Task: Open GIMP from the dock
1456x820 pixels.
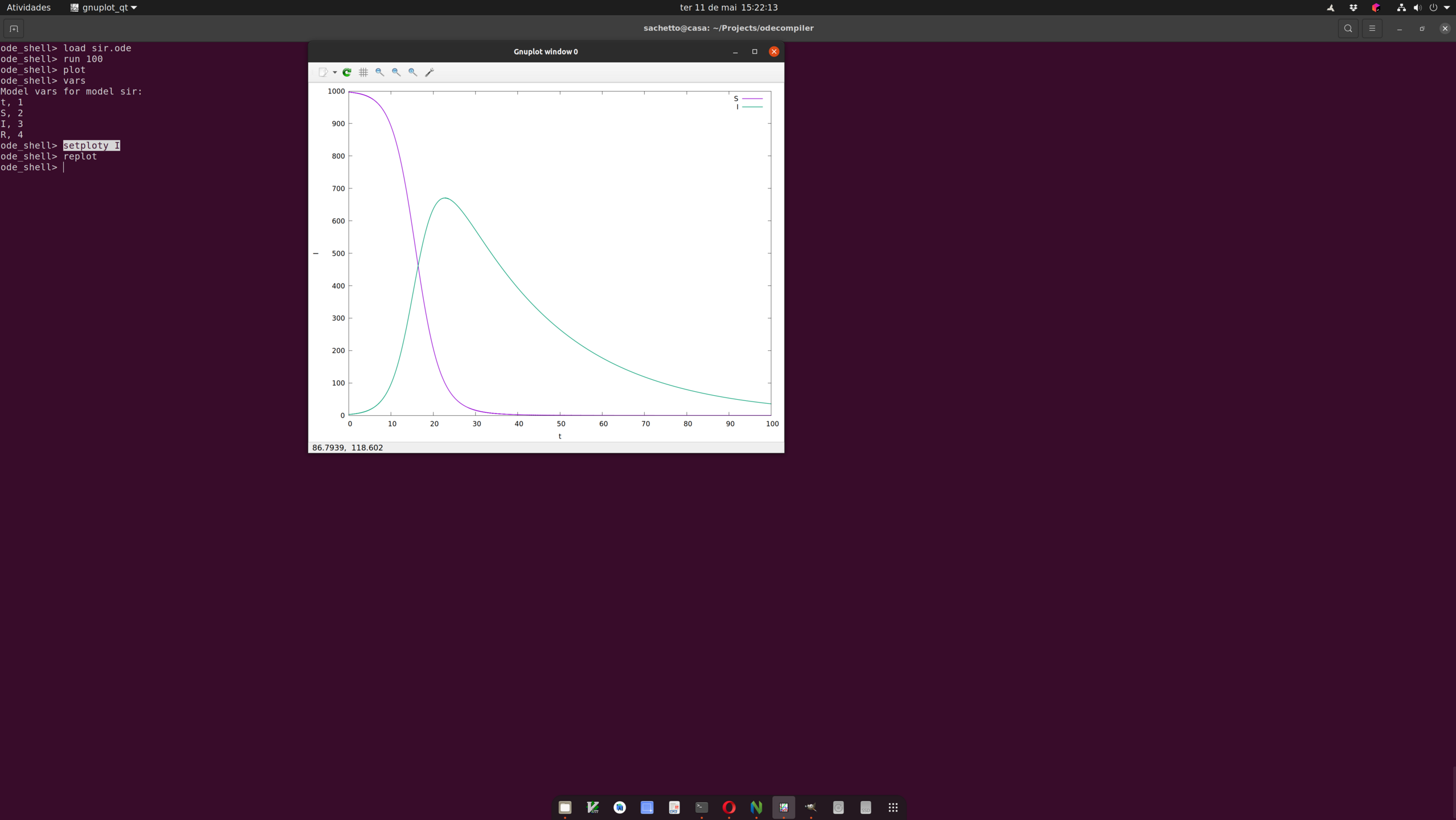Action: (811, 807)
